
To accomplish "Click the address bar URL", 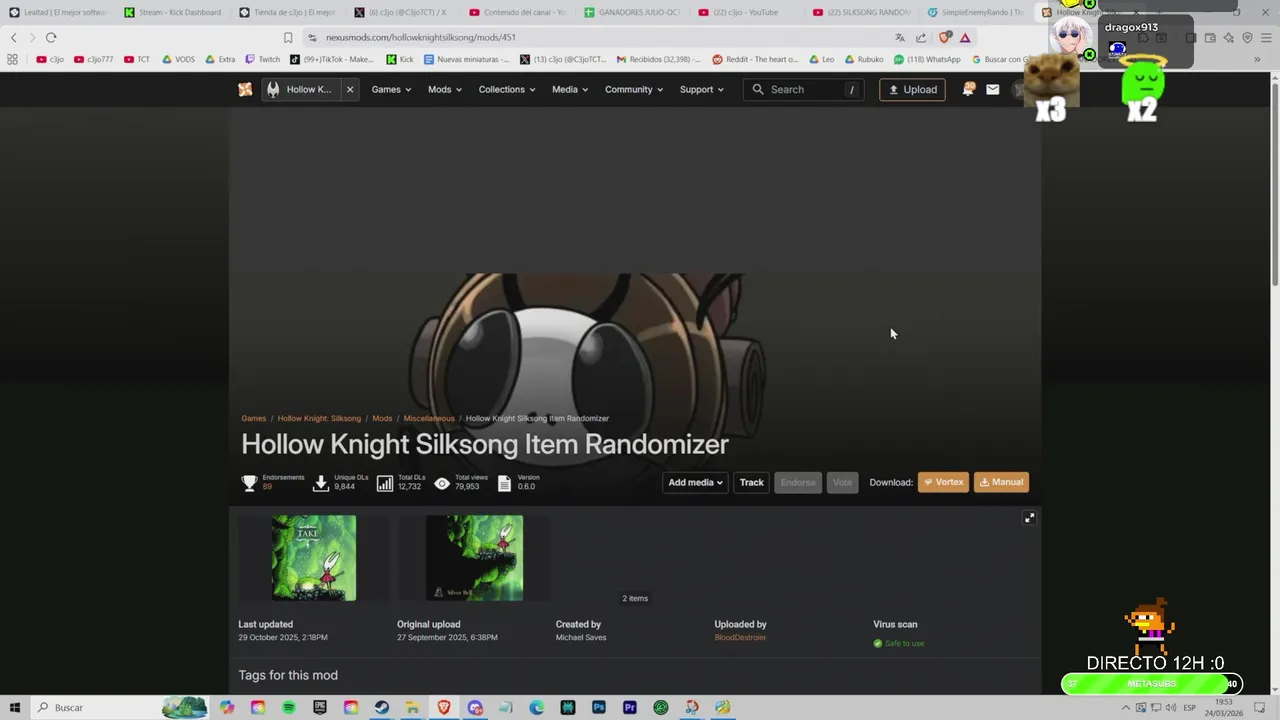I will point(420,37).
